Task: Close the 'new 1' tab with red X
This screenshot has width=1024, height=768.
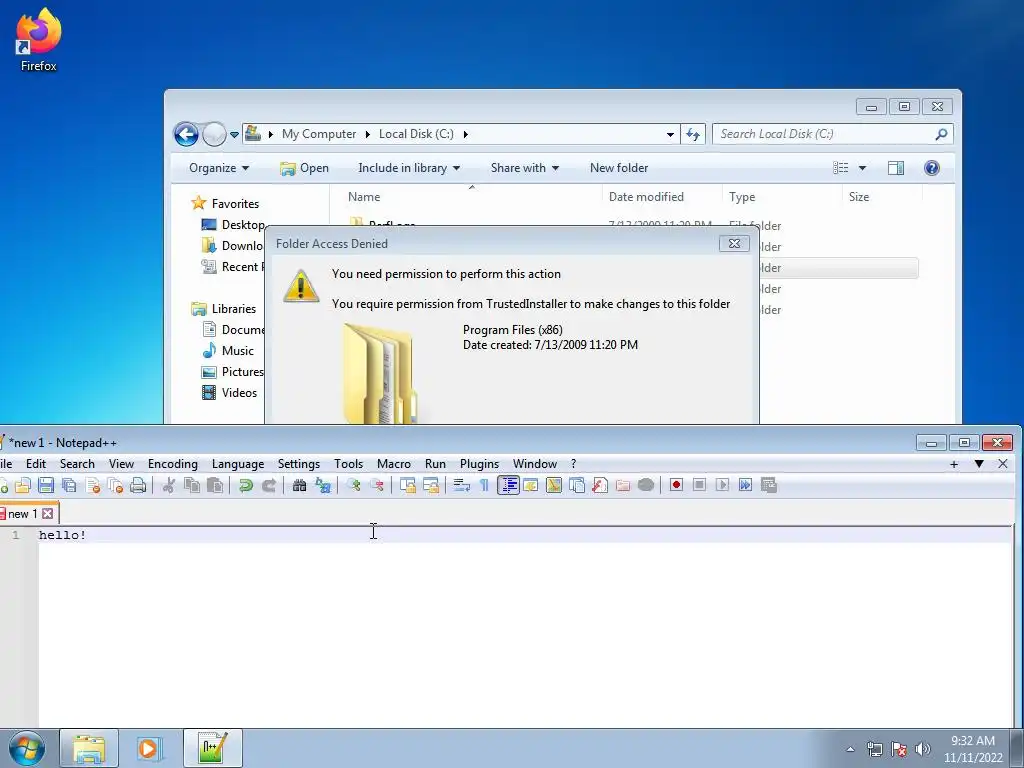Action: tap(48, 514)
